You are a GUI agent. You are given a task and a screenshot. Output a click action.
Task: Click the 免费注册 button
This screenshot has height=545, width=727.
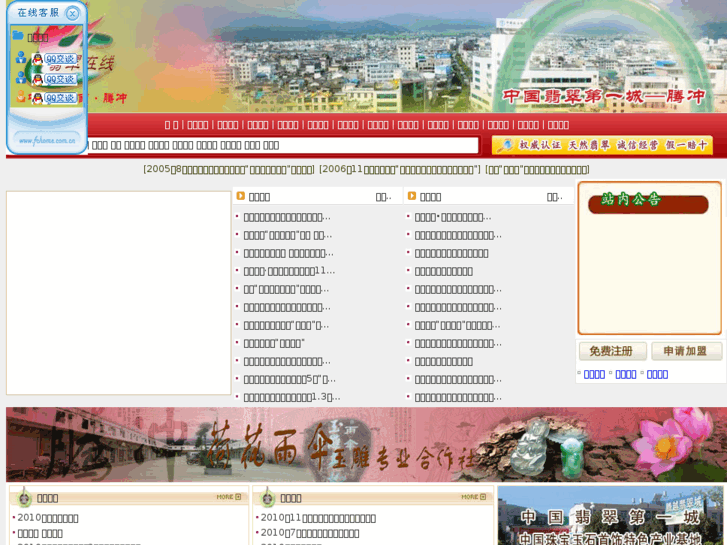[x=612, y=351]
